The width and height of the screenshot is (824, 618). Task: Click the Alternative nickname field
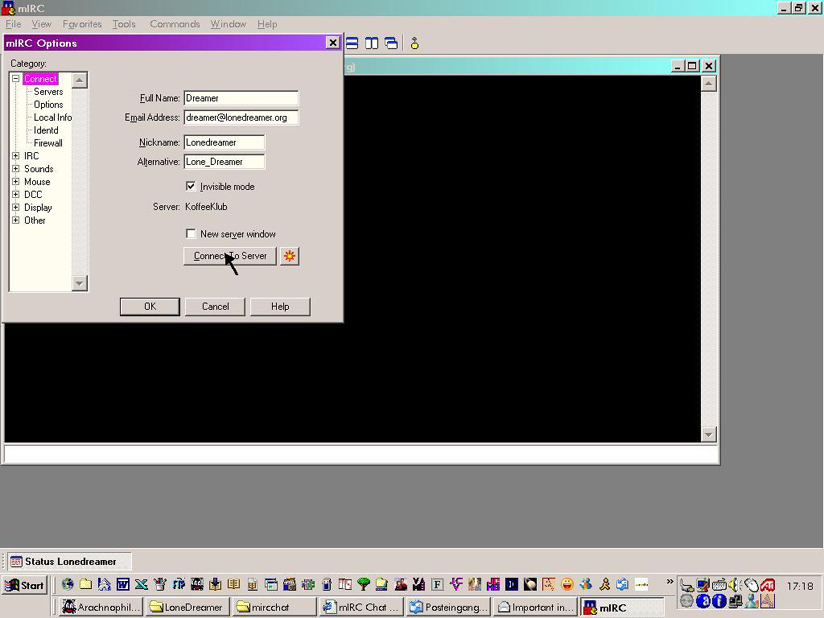pyautogui.click(x=224, y=162)
